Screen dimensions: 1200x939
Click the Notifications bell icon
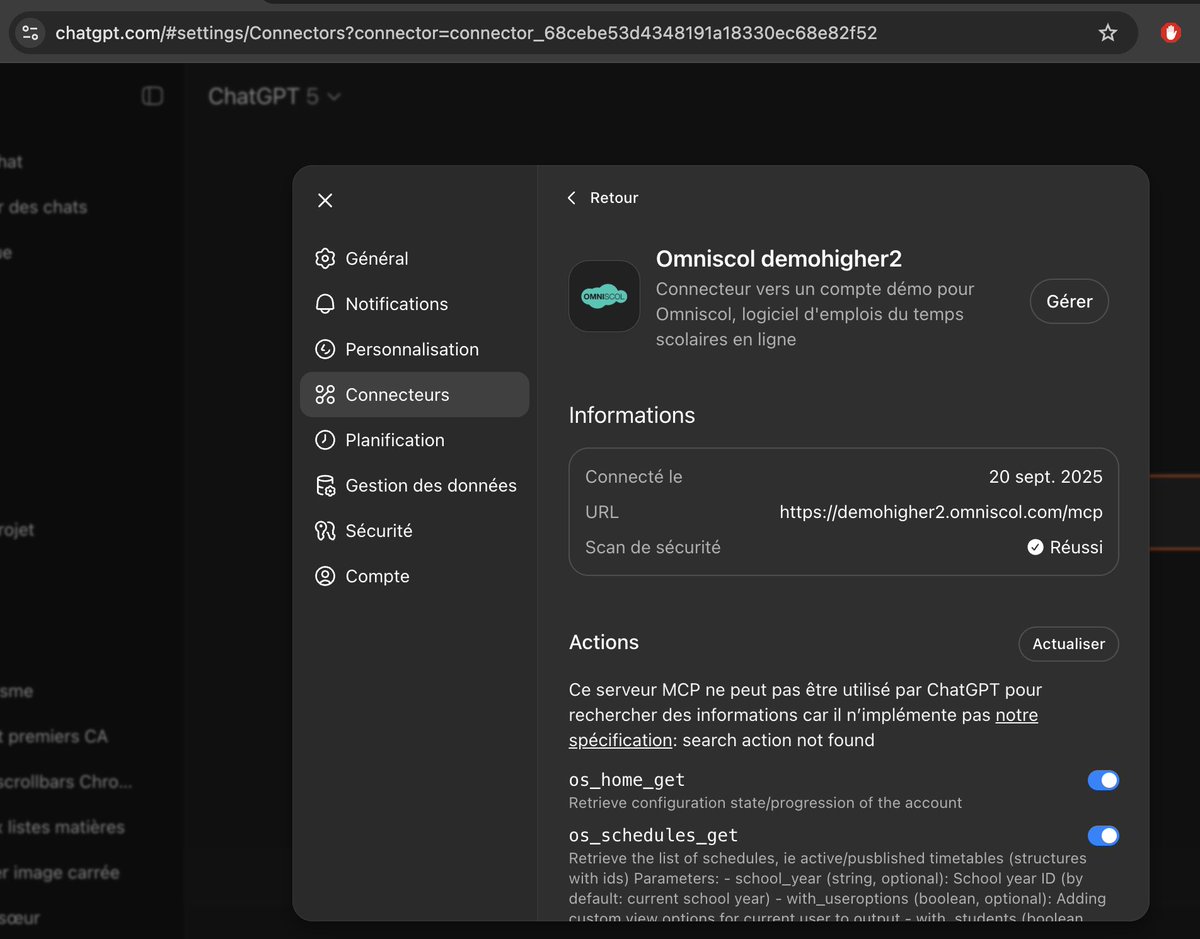[325, 304]
